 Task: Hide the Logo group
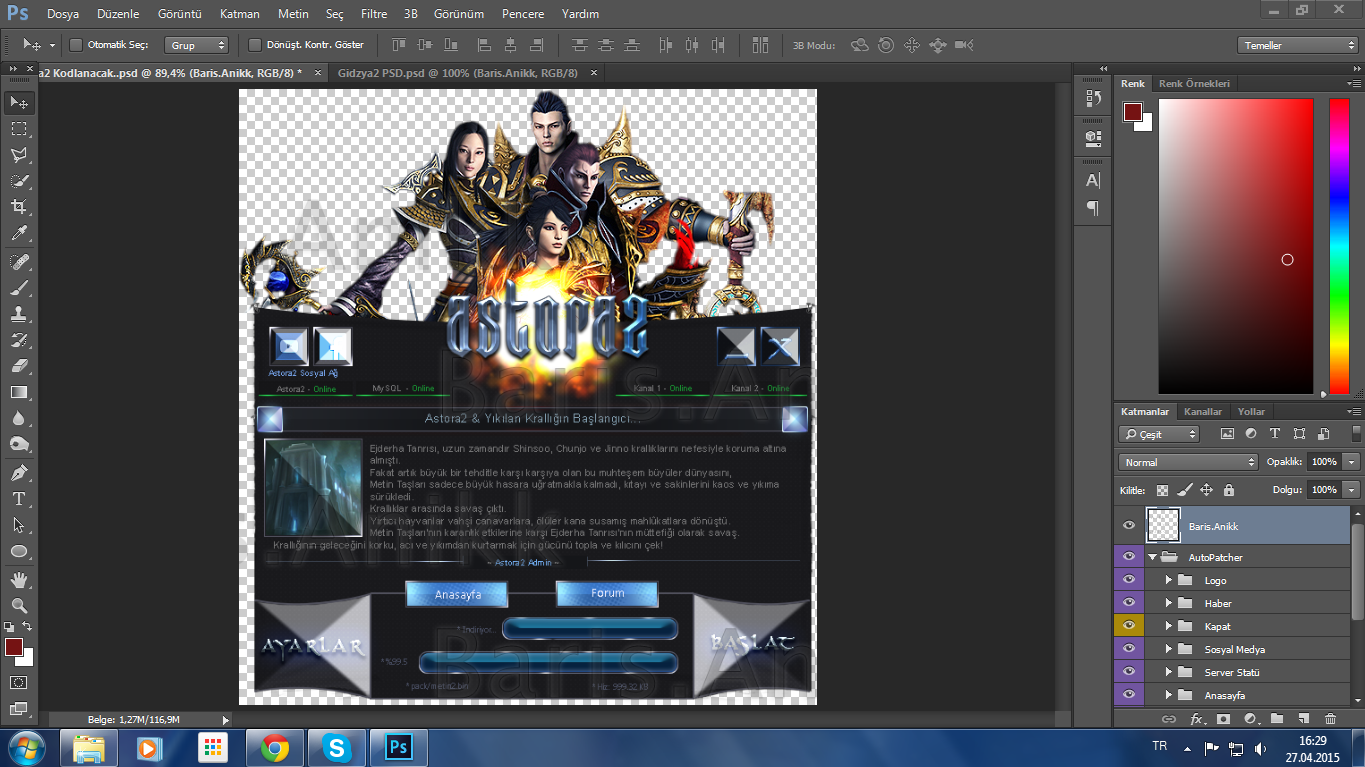(1129, 580)
